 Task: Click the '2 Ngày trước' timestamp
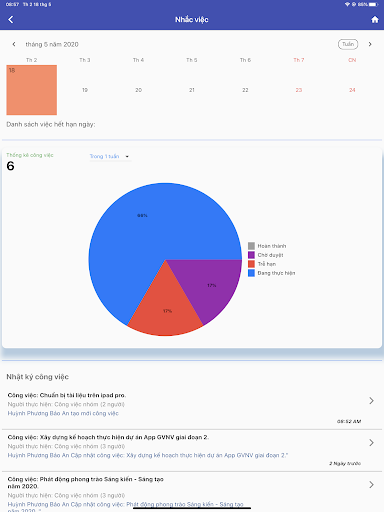(345, 463)
